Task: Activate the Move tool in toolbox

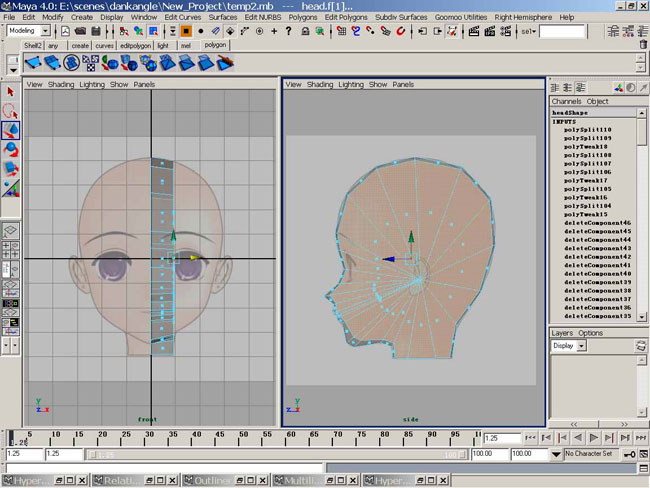Action: point(10,130)
